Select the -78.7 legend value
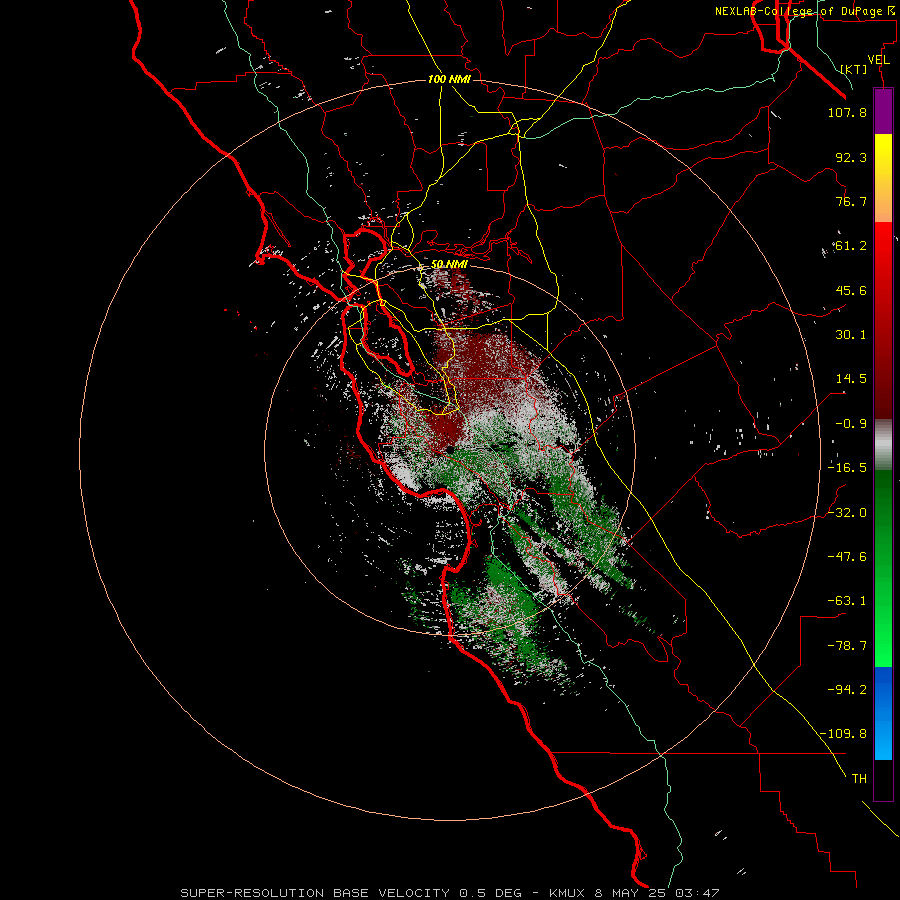 [x=847, y=646]
